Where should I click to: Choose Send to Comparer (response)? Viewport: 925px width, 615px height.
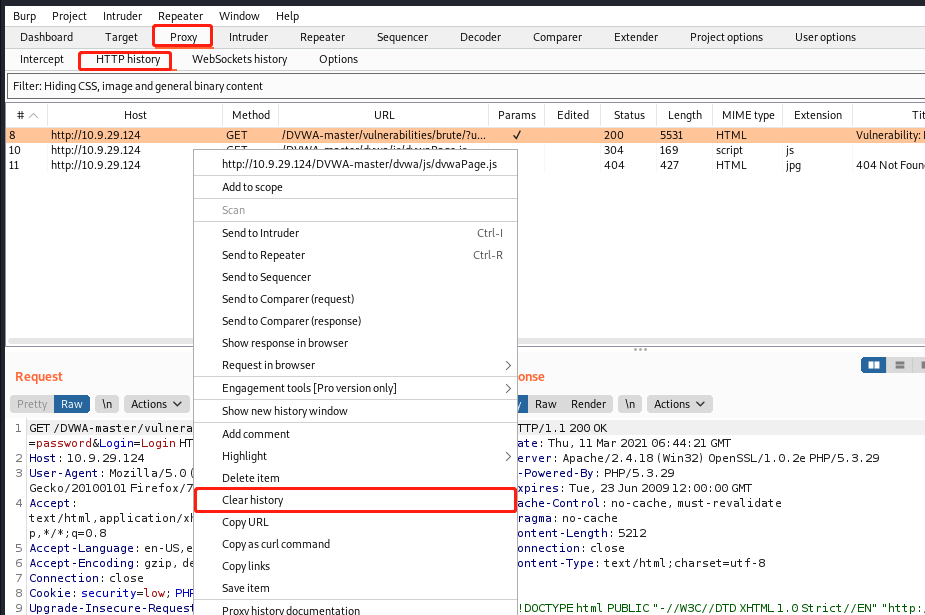(356, 321)
